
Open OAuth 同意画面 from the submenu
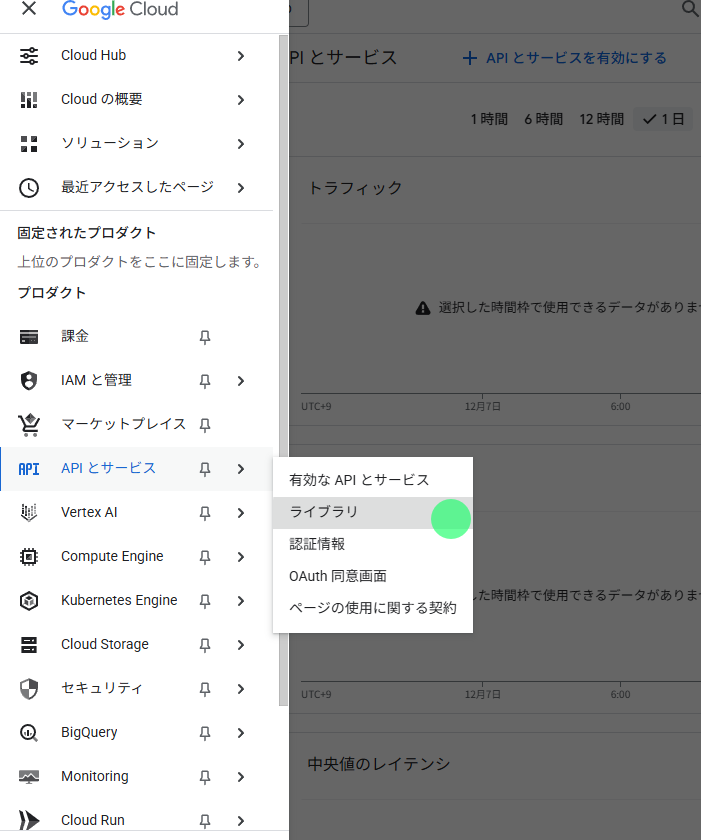point(338,576)
